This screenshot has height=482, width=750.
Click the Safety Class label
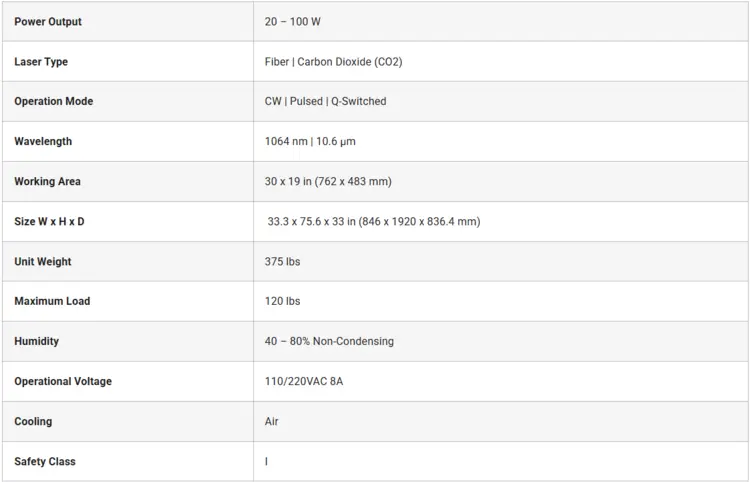click(x=45, y=461)
